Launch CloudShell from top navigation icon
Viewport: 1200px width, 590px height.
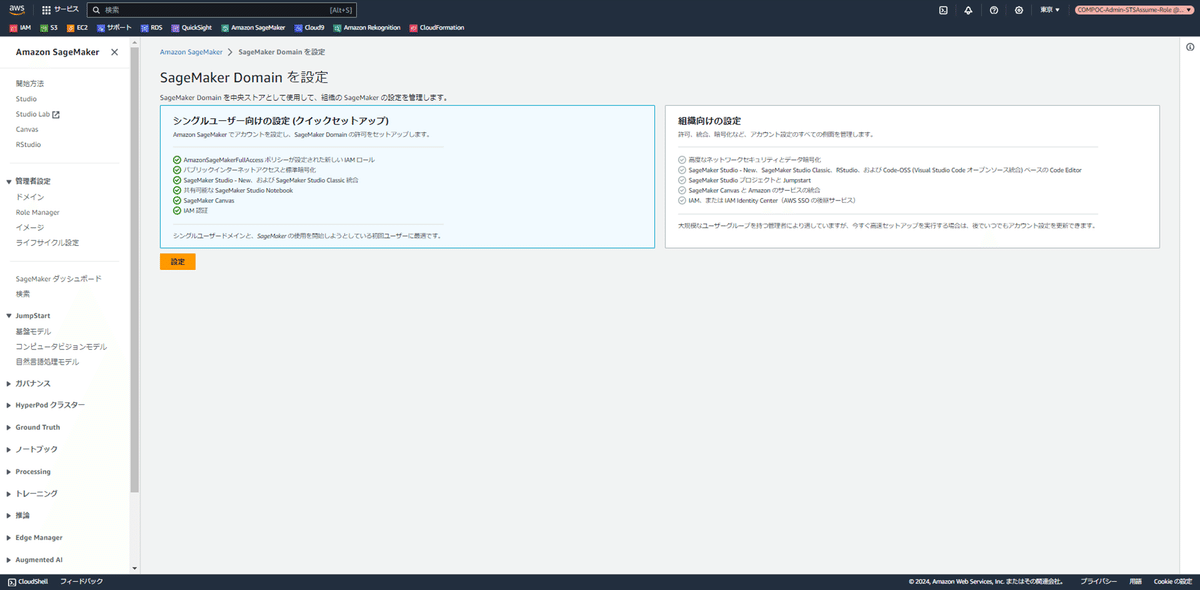[943, 10]
